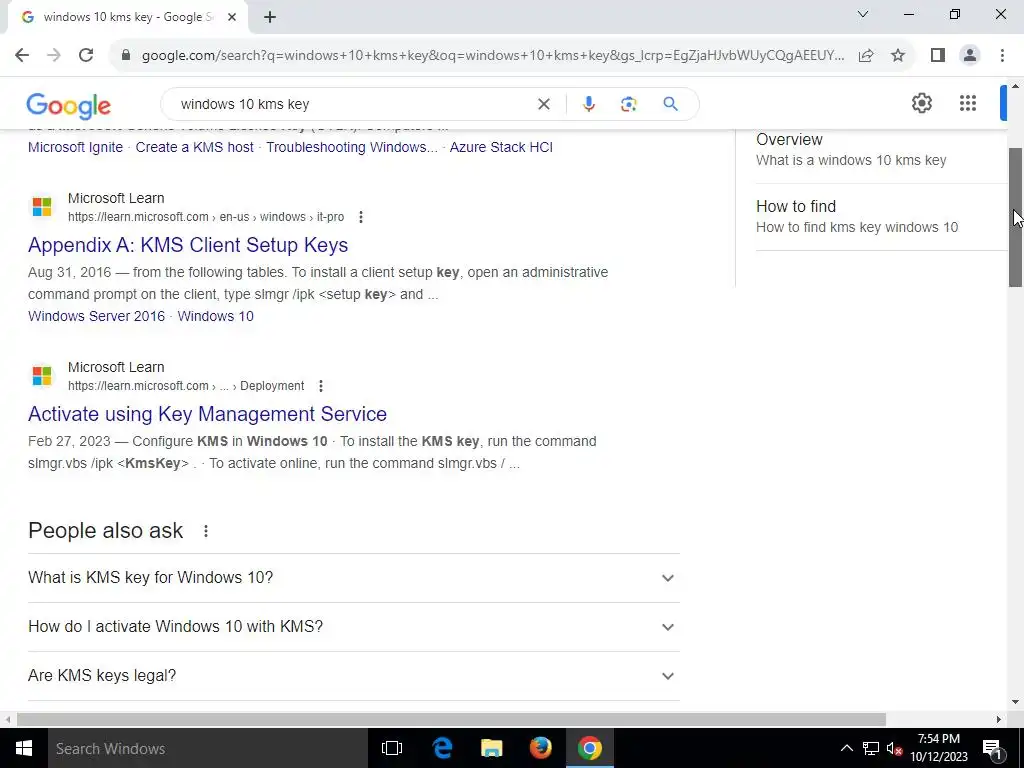The width and height of the screenshot is (1024, 768).
Task: Expand How do I activate Windows 10 with KMS?
Action: pyautogui.click(x=354, y=627)
